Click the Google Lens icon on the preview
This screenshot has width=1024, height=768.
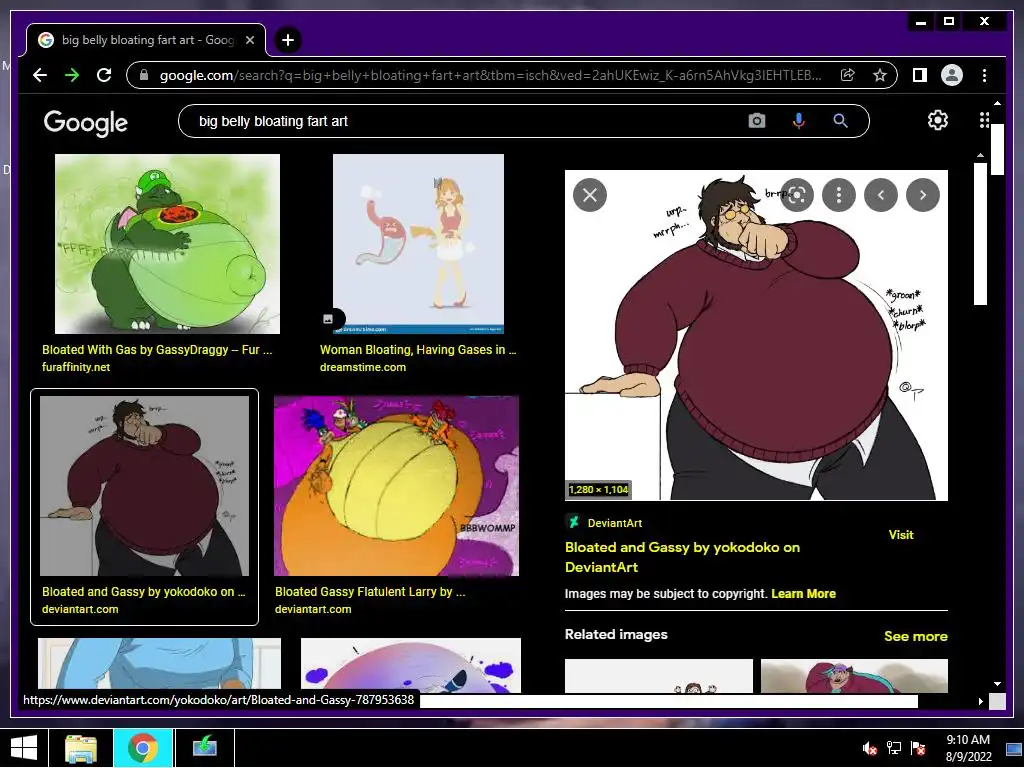coord(797,195)
